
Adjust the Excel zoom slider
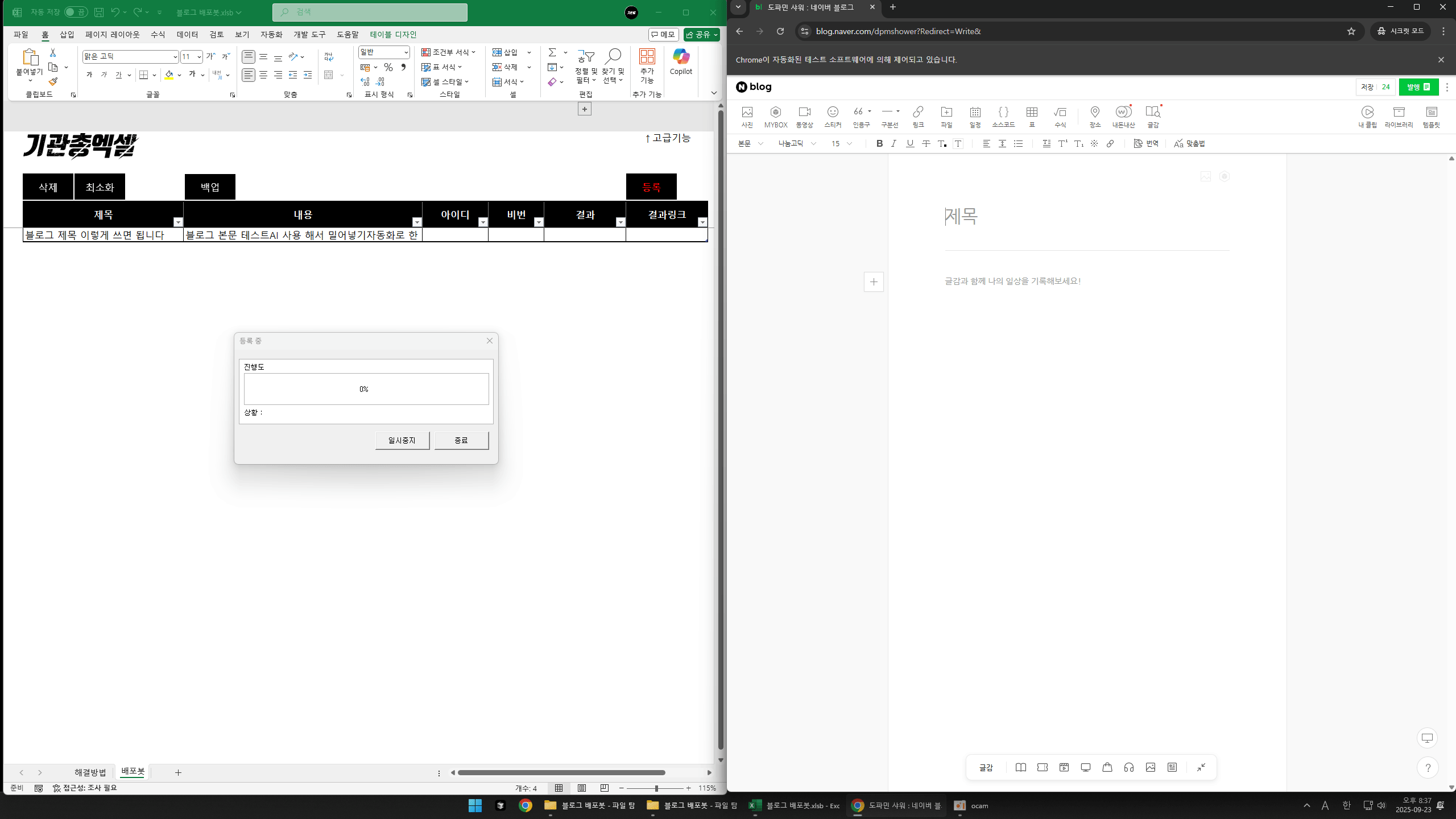[x=656, y=788]
